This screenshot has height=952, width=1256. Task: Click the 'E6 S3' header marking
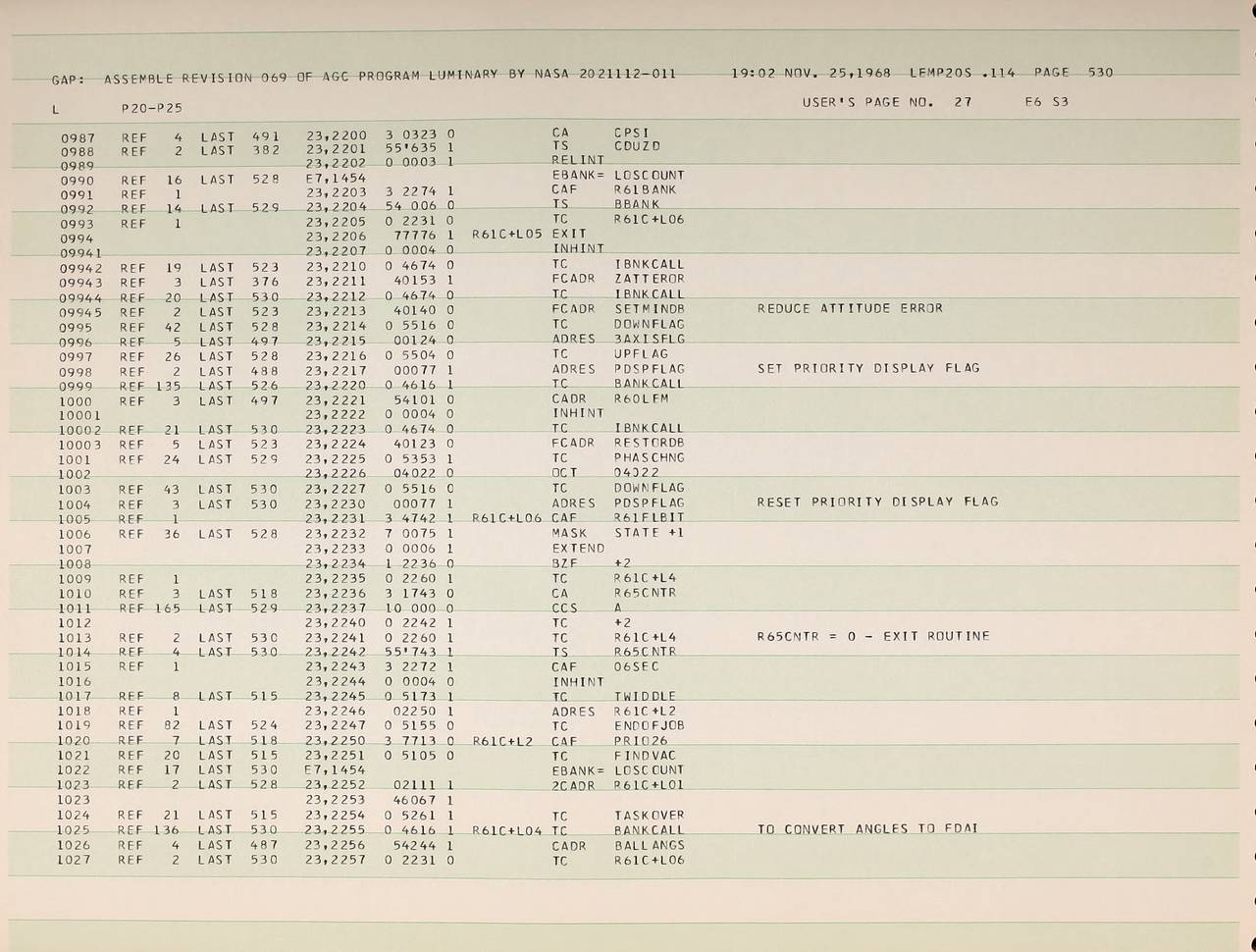tap(1046, 102)
